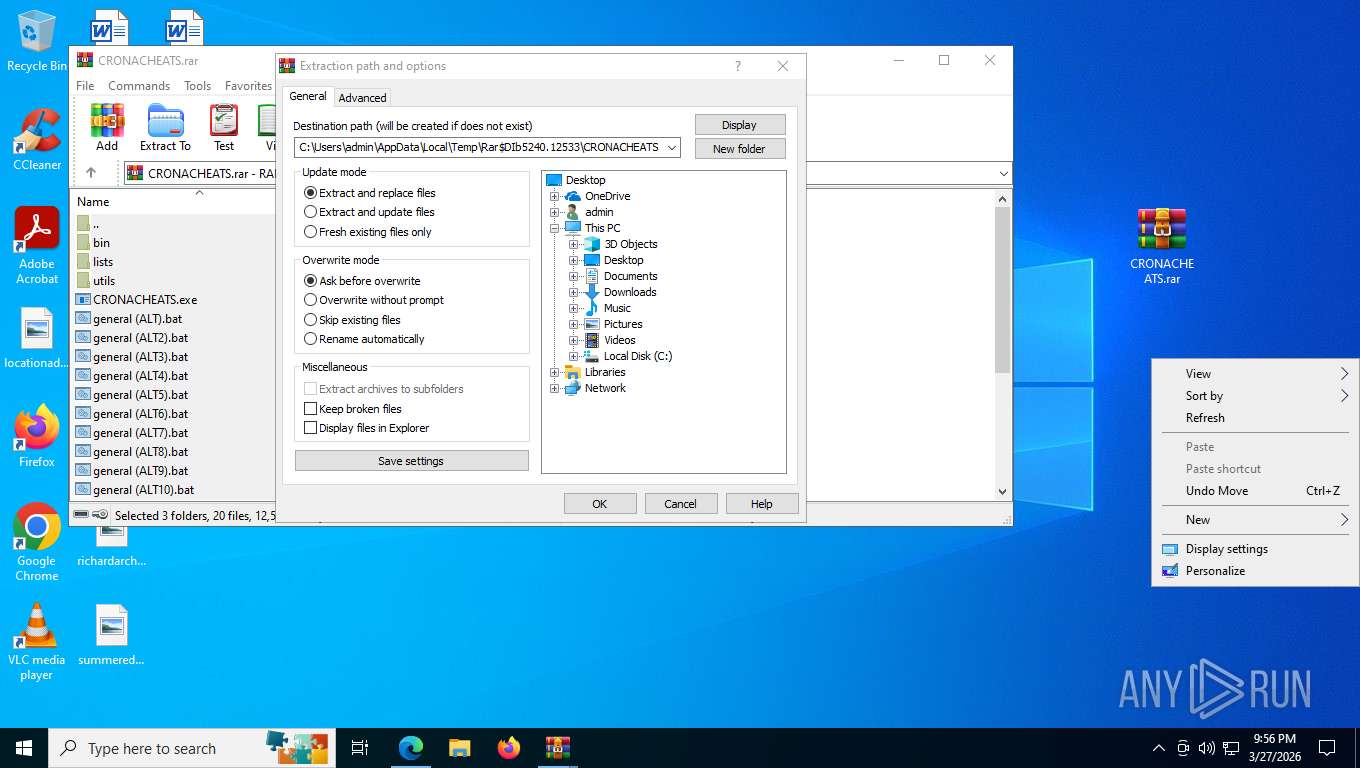Select Skip existing files option
Screen dimensions: 1360x768
[352, 320]
